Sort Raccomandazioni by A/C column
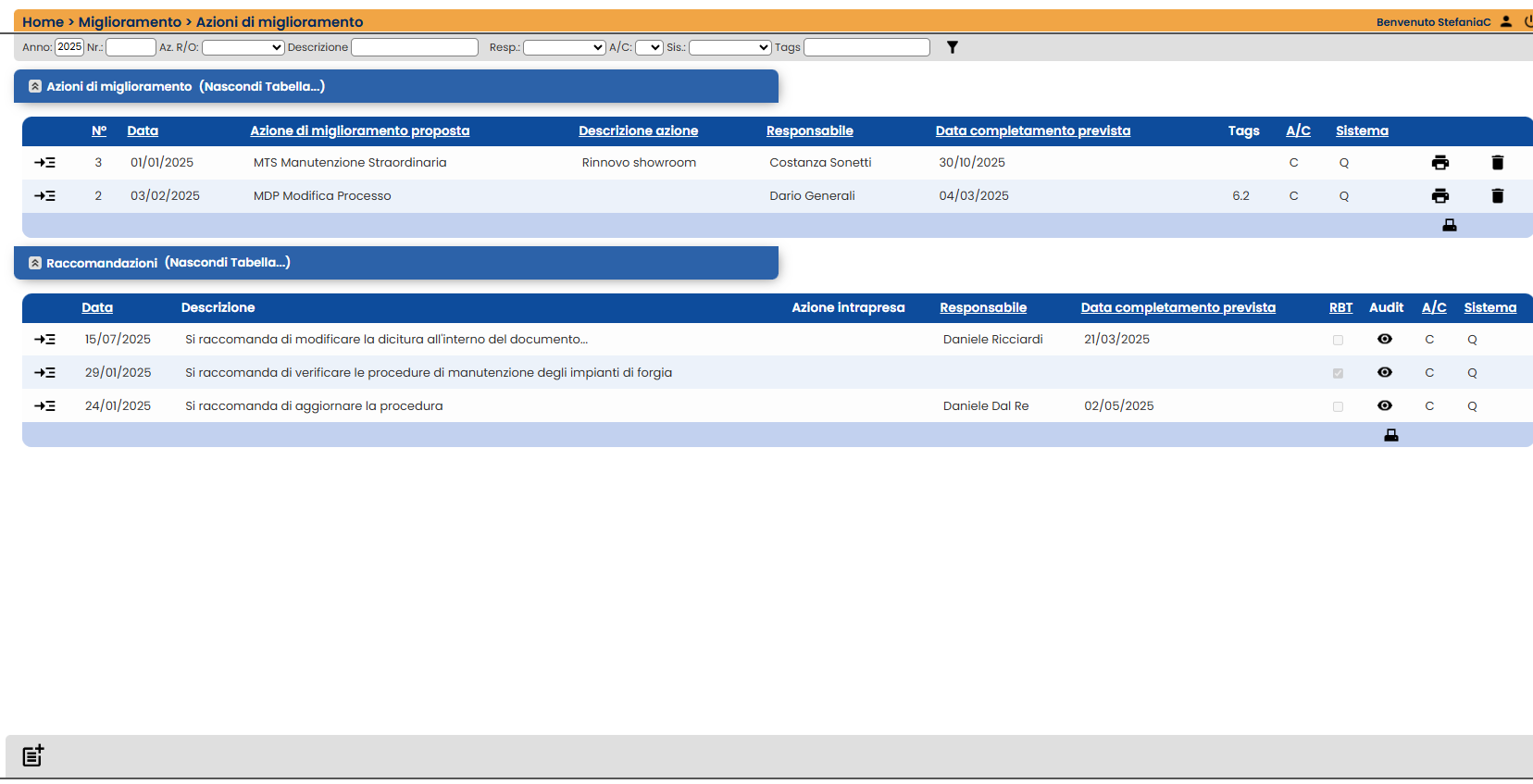The image size is (1533, 784). [1434, 307]
